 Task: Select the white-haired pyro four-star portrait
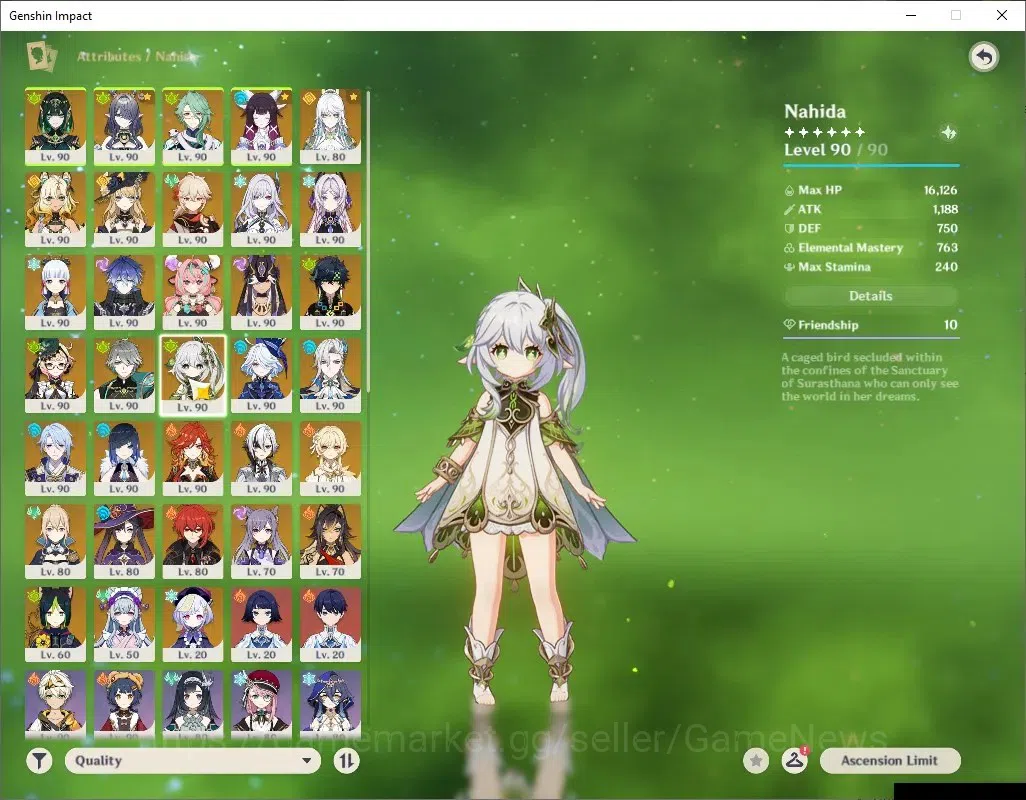click(x=56, y=706)
